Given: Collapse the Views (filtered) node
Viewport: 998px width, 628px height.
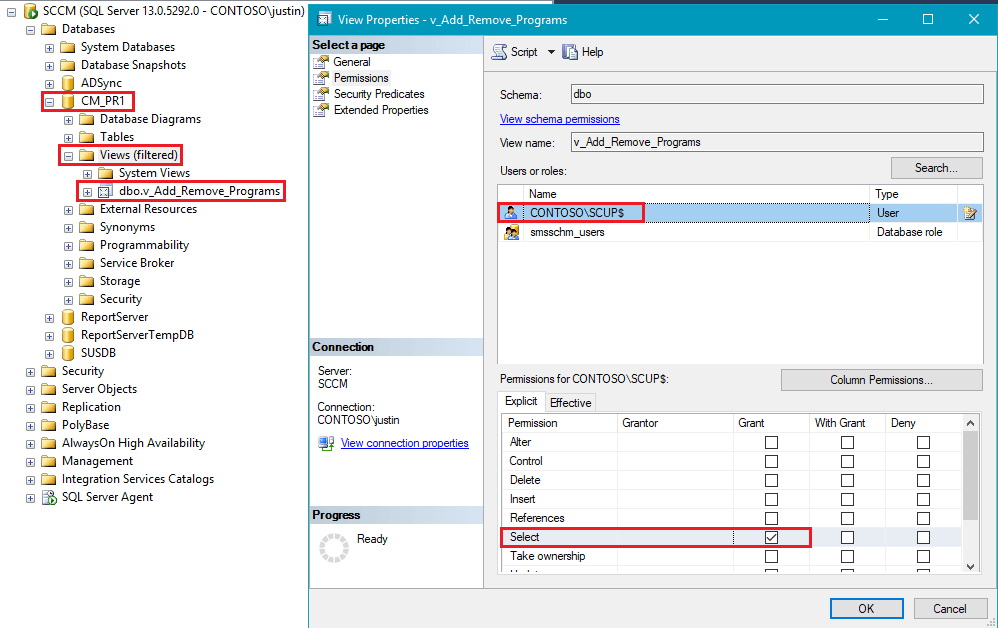Looking at the screenshot, I should point(68,156).
